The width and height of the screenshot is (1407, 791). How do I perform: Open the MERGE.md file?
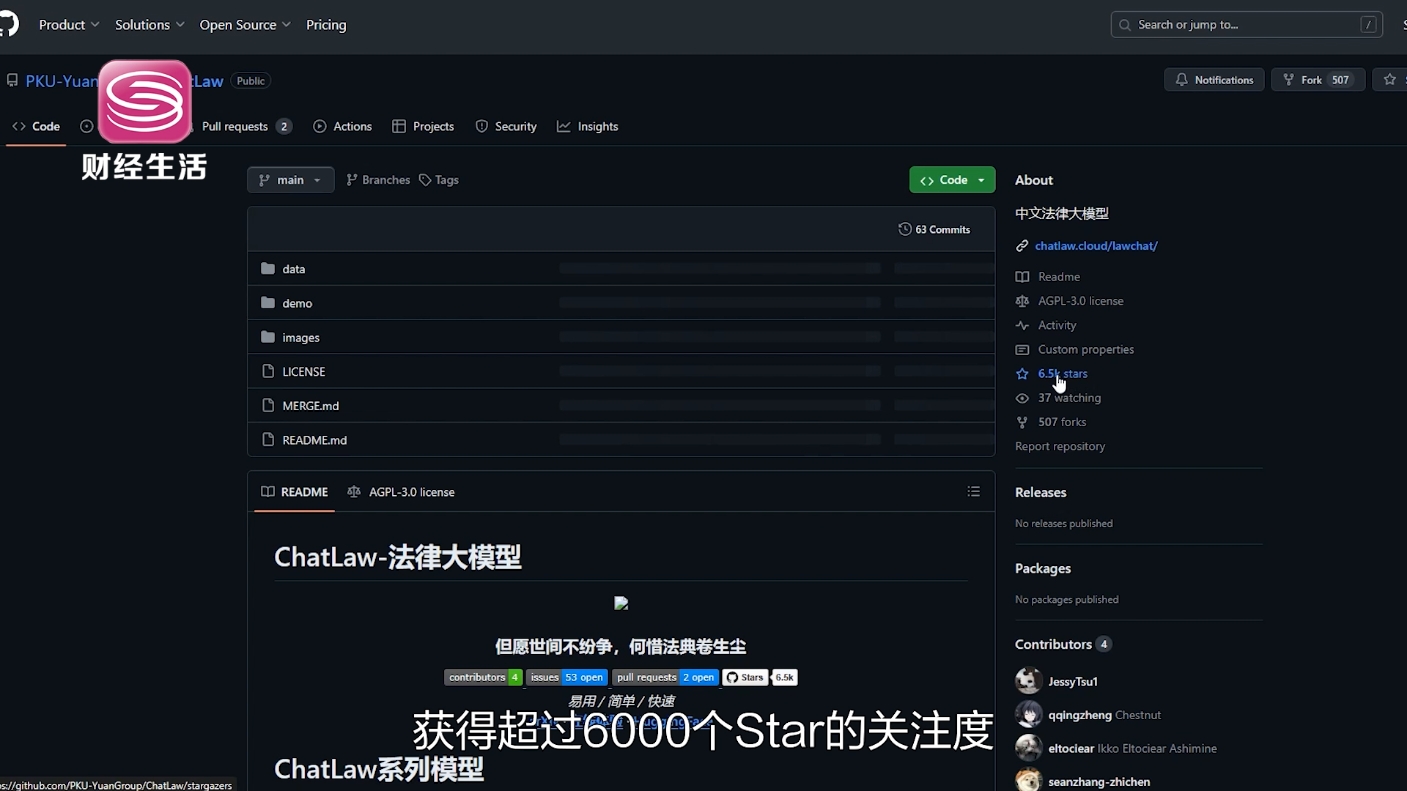point(311,406)
